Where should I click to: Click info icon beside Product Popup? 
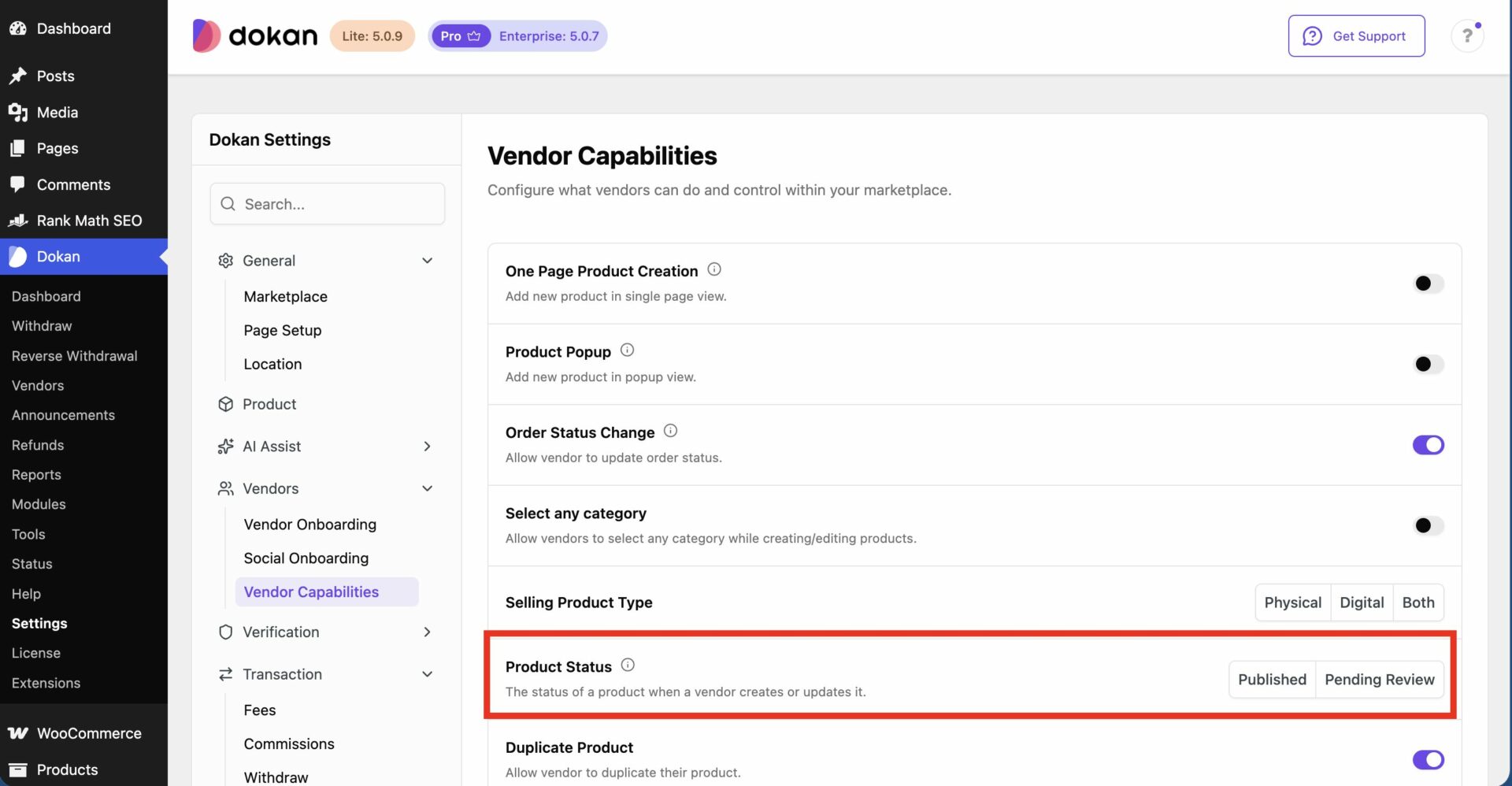coord(627,350)
